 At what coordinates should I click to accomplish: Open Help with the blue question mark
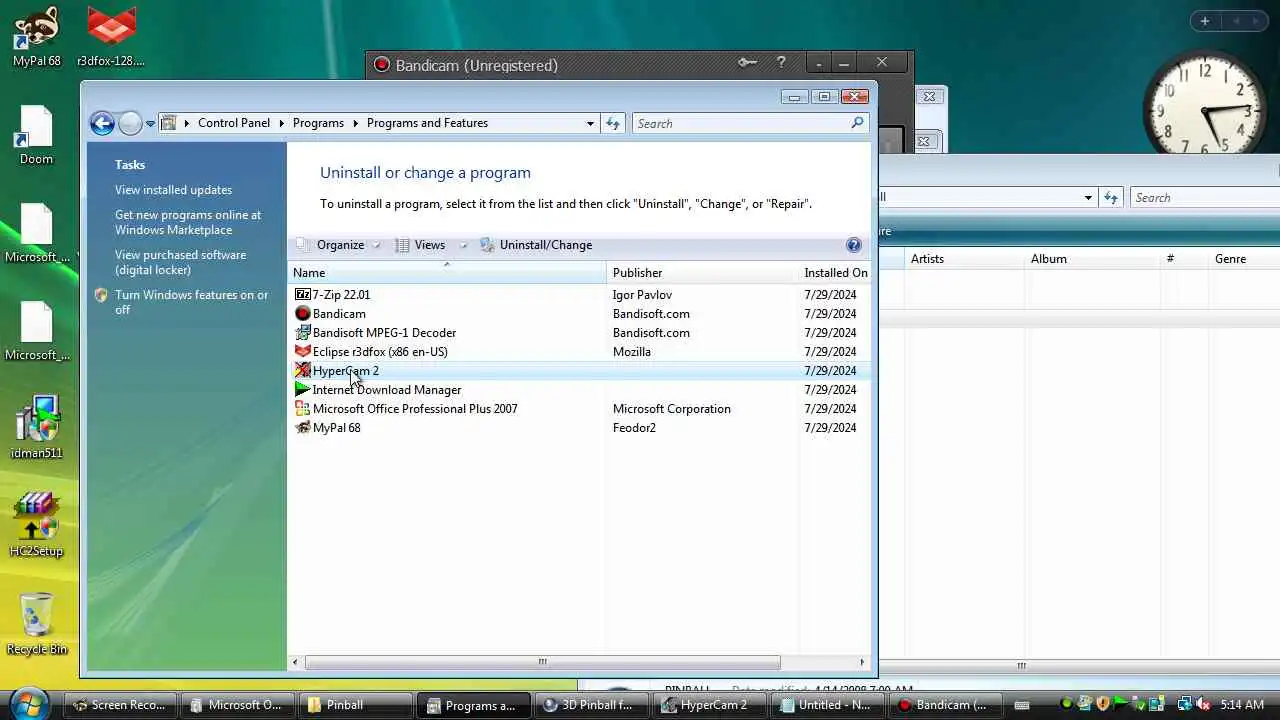pos(853,245)
